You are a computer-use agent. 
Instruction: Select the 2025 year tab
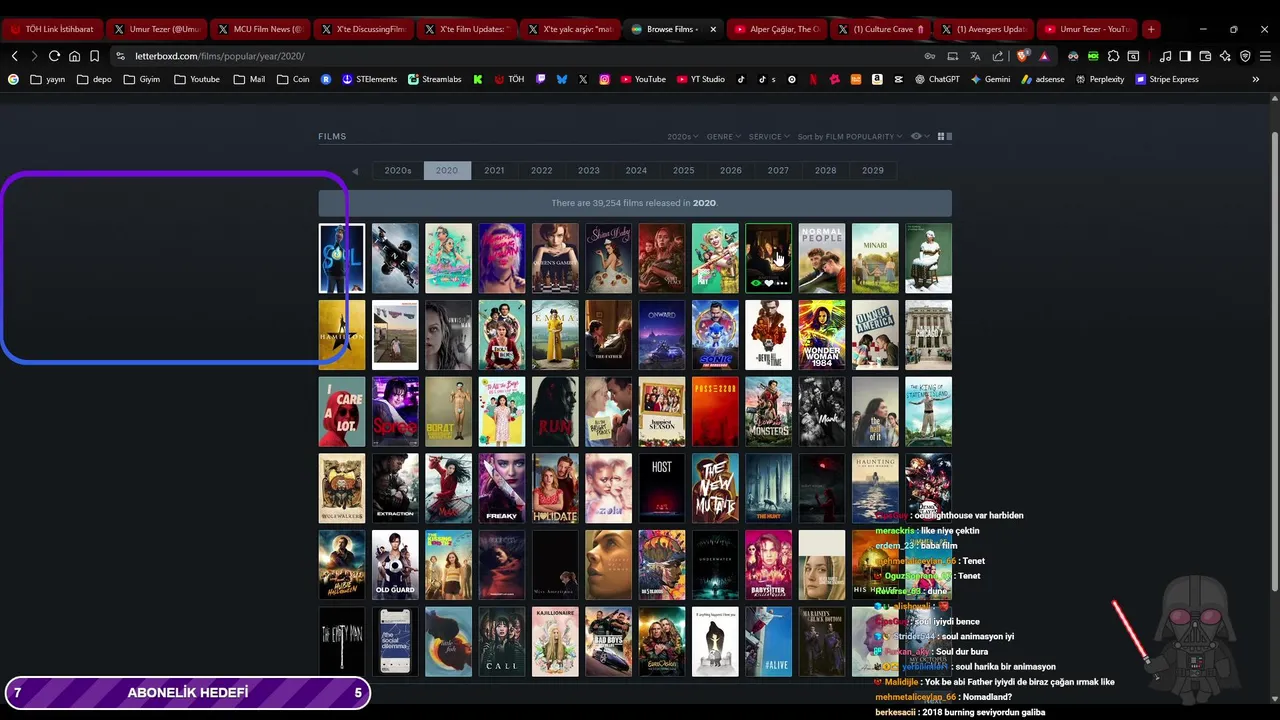684,170
